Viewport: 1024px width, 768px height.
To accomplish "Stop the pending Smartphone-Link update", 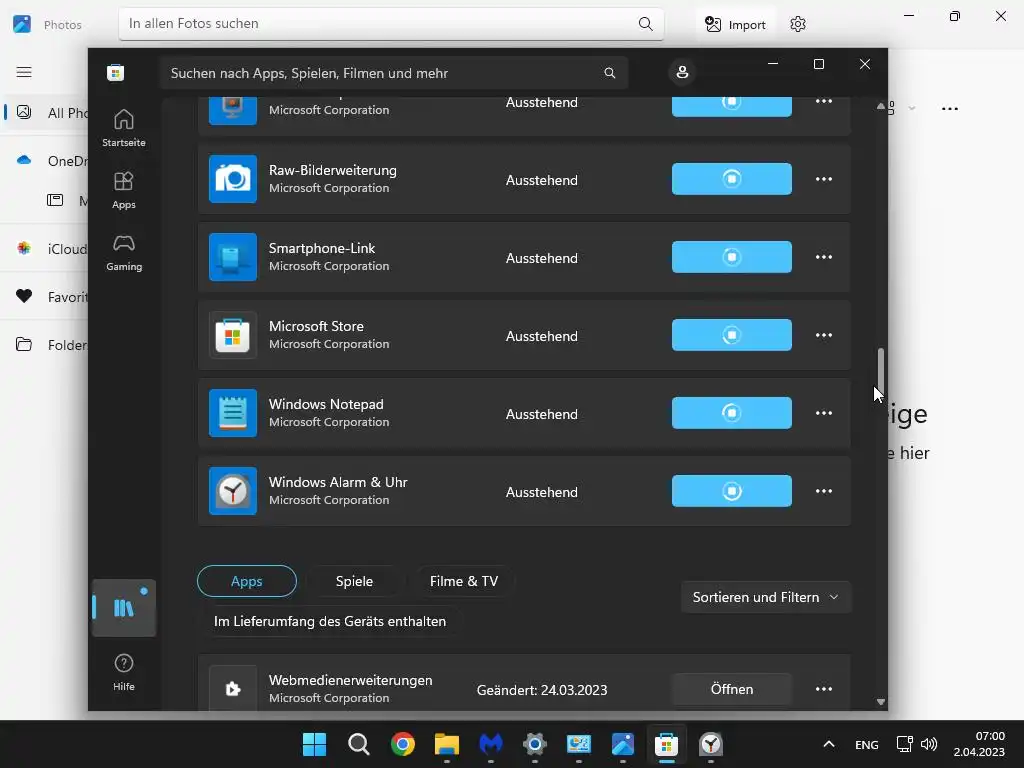I will coord(731,257).
